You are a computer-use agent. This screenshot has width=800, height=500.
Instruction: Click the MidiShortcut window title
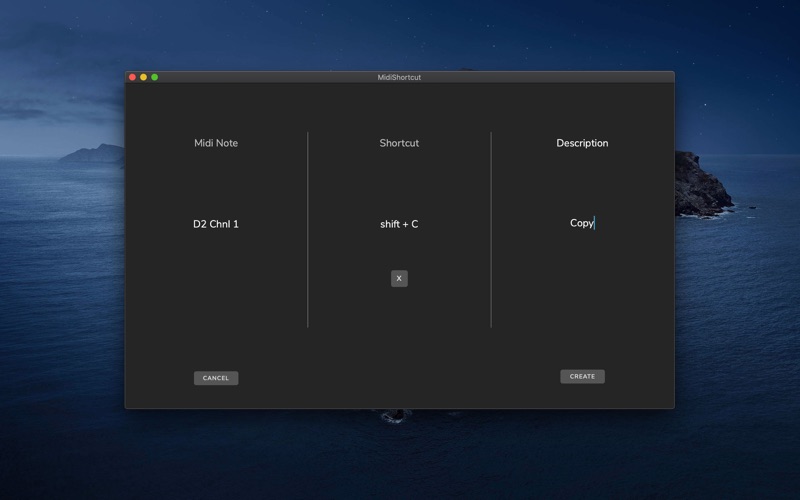[399, 78]
